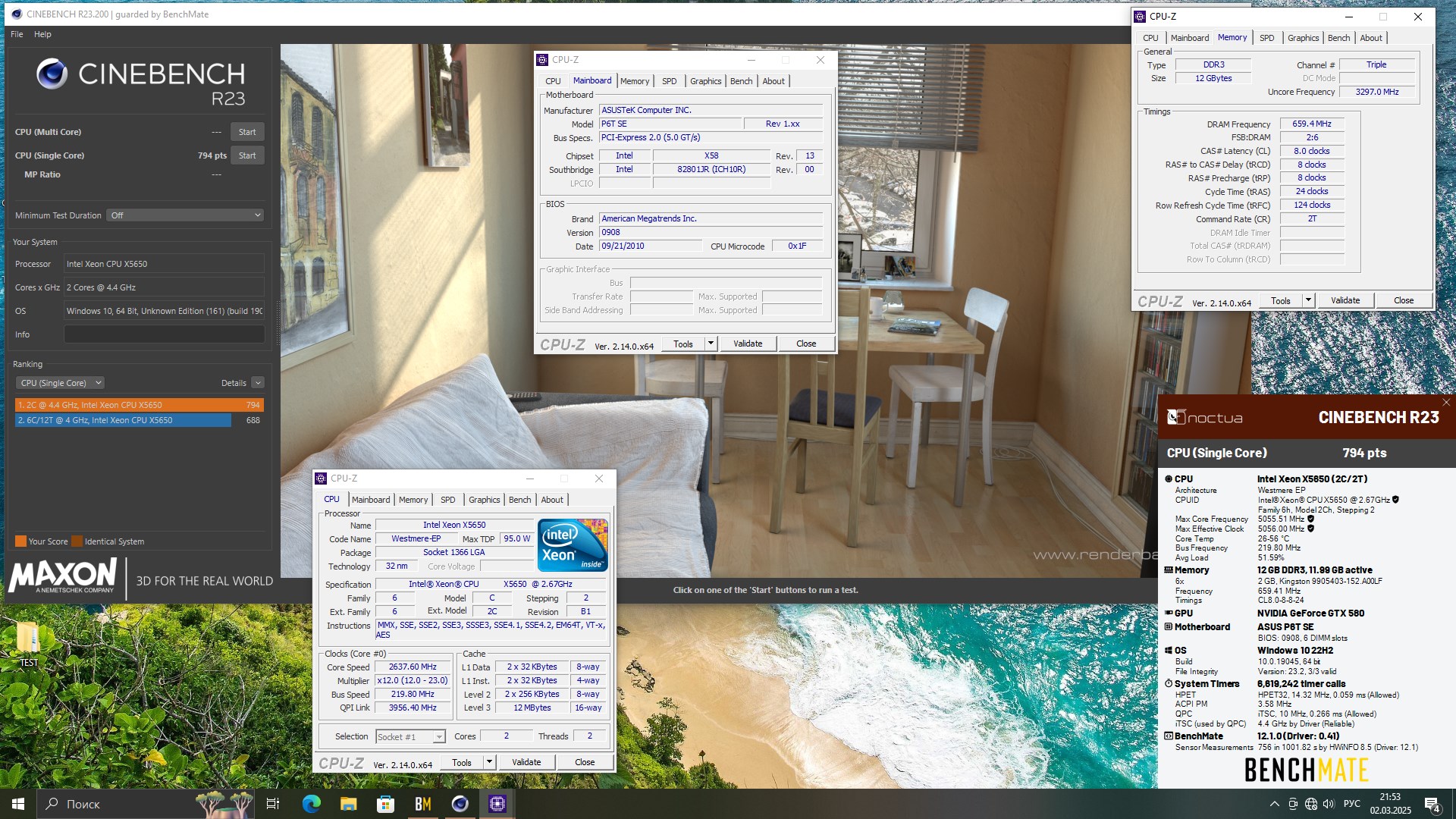Click Validate in the CPU tab CPU-Z window
1456x819 pixels.
point(526,763)
